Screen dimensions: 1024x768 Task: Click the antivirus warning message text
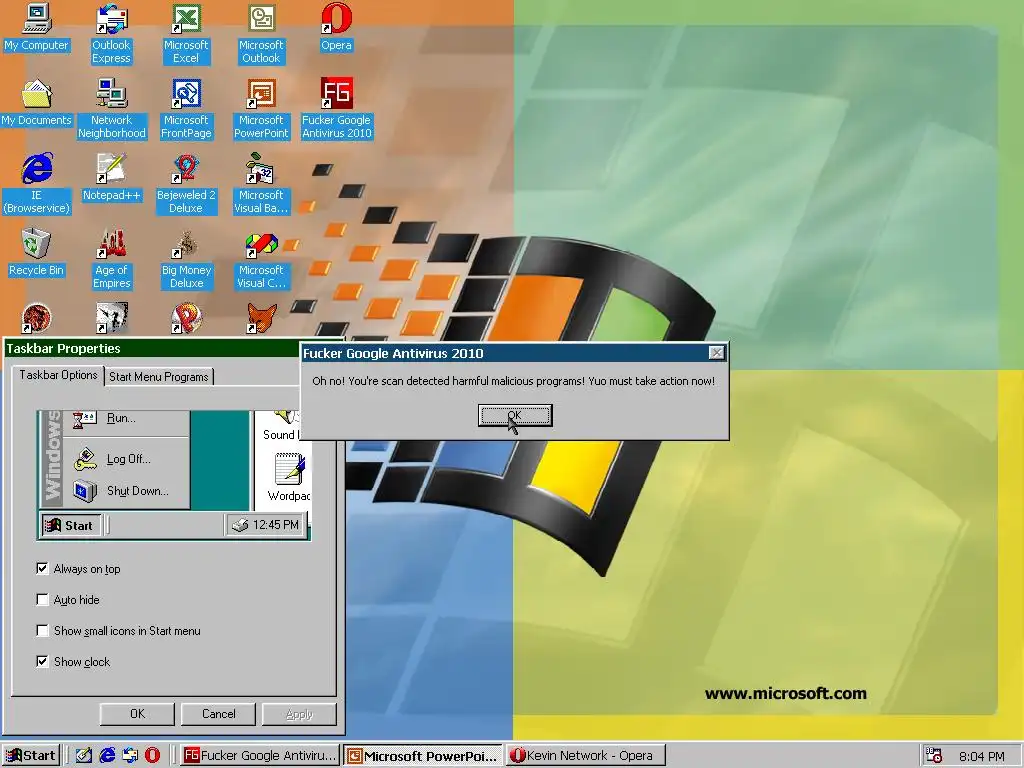click(x=513, y=381)
